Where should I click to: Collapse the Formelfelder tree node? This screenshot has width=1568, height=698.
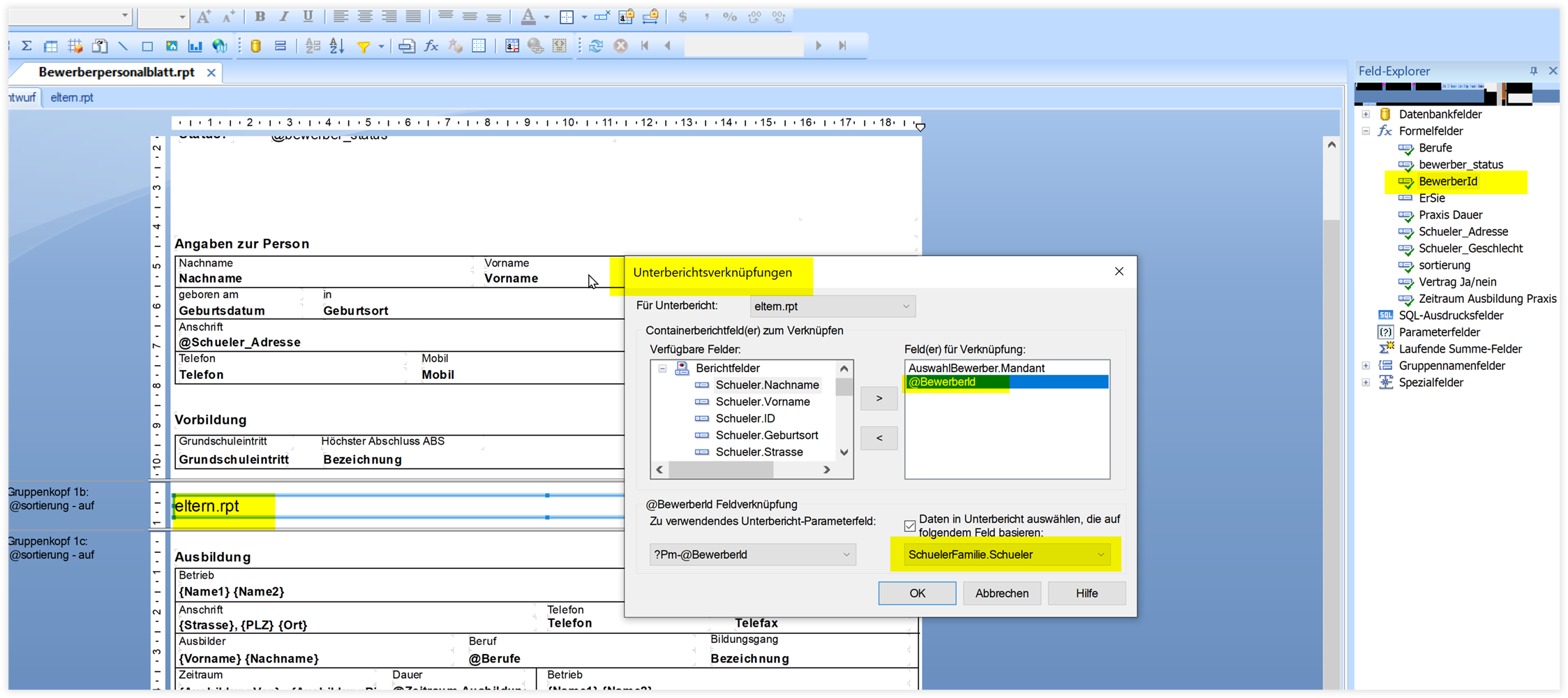click(1366, 131)
